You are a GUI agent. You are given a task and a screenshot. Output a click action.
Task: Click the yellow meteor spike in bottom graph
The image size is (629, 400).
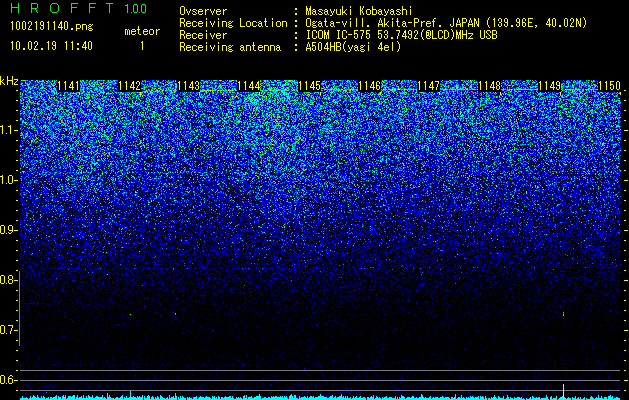pyautogui.click(x=563, y=391)
